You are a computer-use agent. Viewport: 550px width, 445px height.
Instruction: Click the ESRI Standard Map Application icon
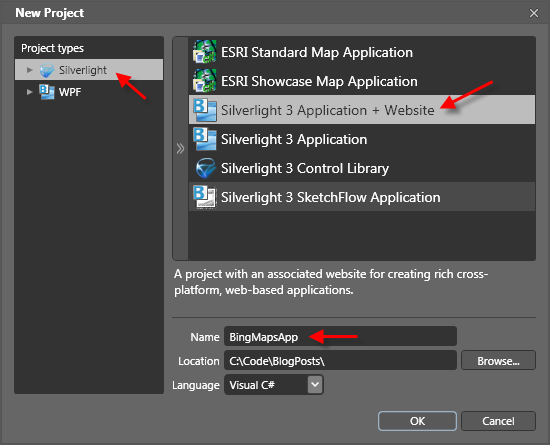coord(204,52)
